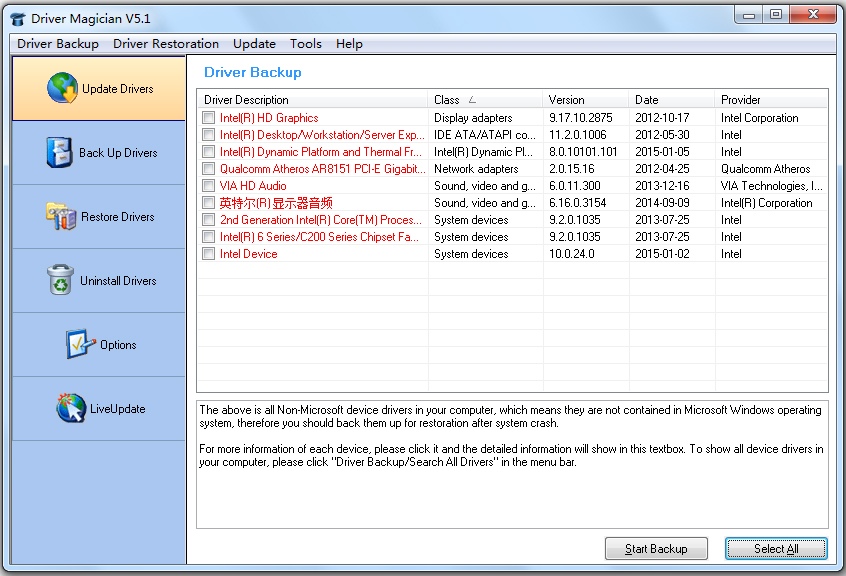Click the Qualcomm Atheros provider cell
This screenshot has height=576, width=846.
(766, 169)
